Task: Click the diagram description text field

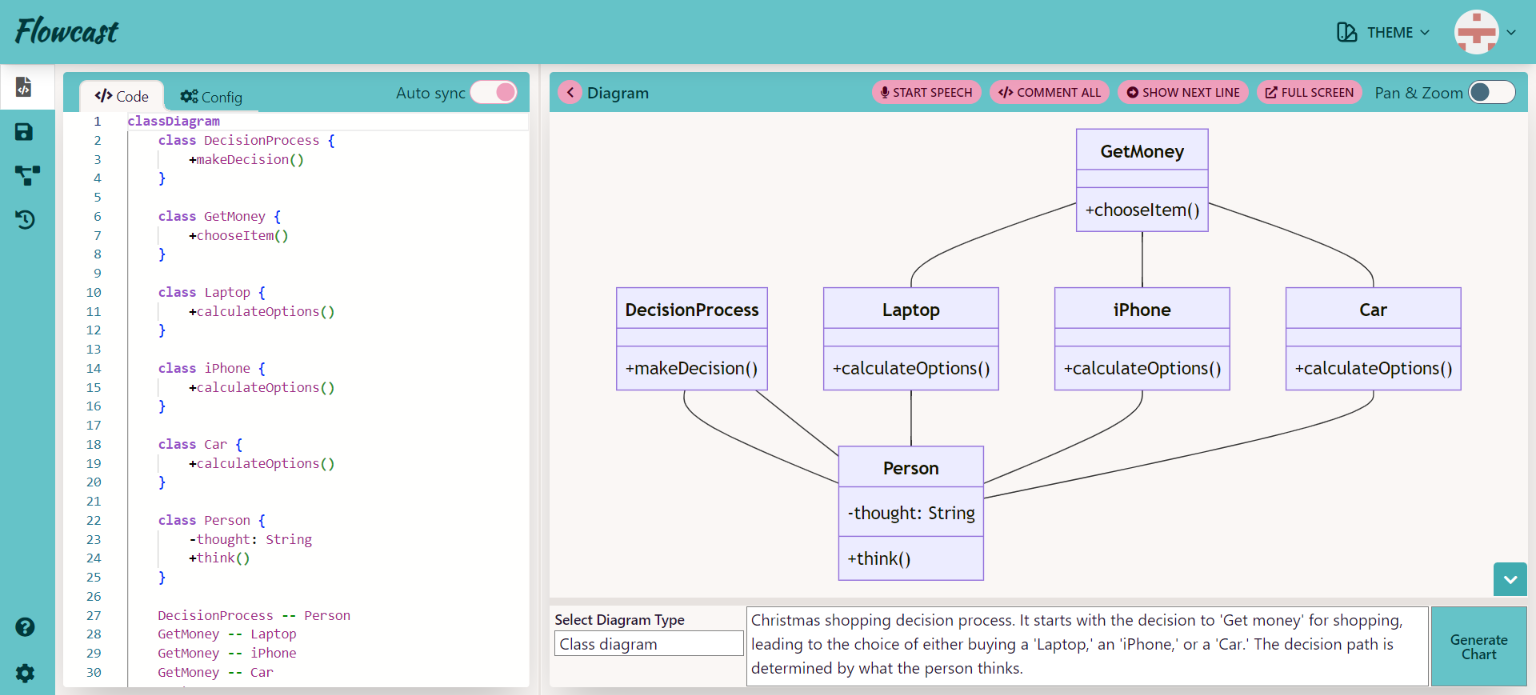Action: coord(1087,645)
